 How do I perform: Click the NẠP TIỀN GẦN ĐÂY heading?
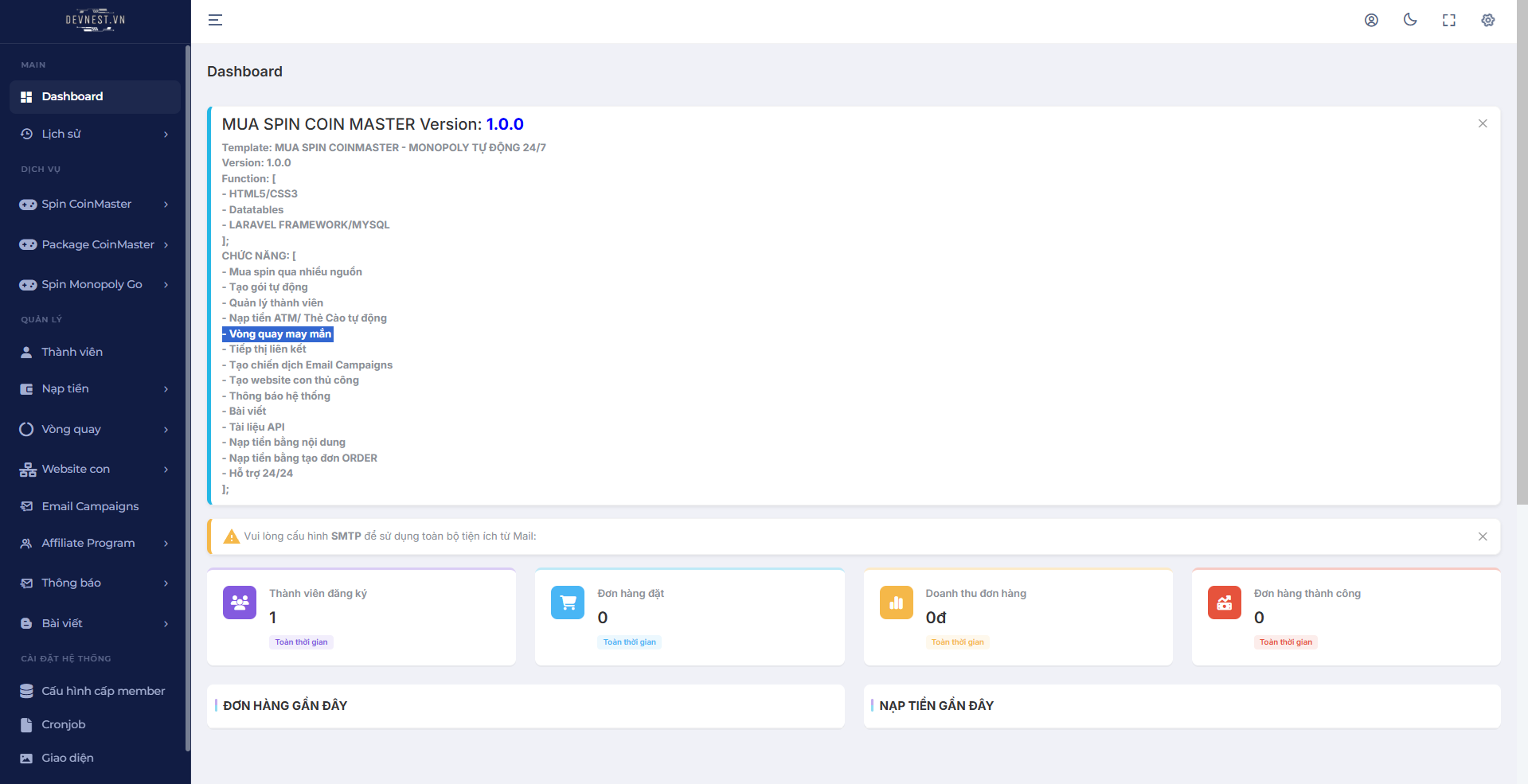[936, 706]
